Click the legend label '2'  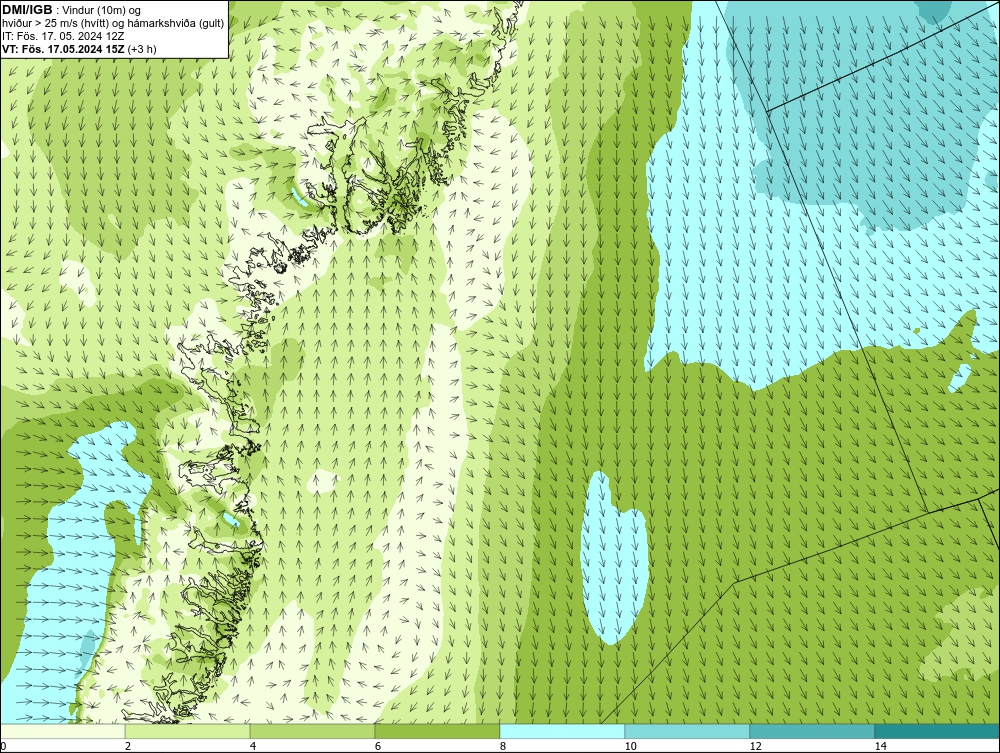pyautogui.click(x=128, y=746)
